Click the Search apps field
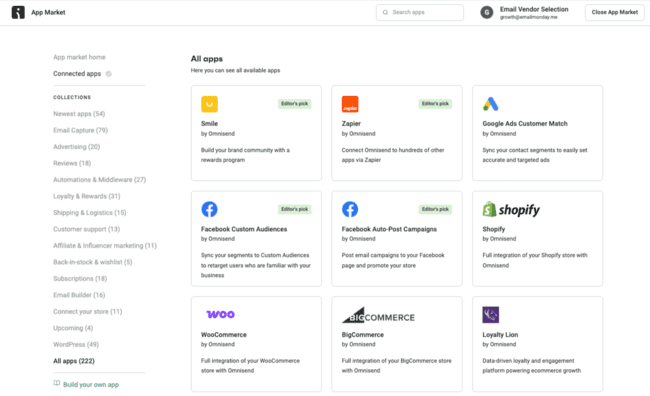This screenshot has width=650, height=396. 420,12
